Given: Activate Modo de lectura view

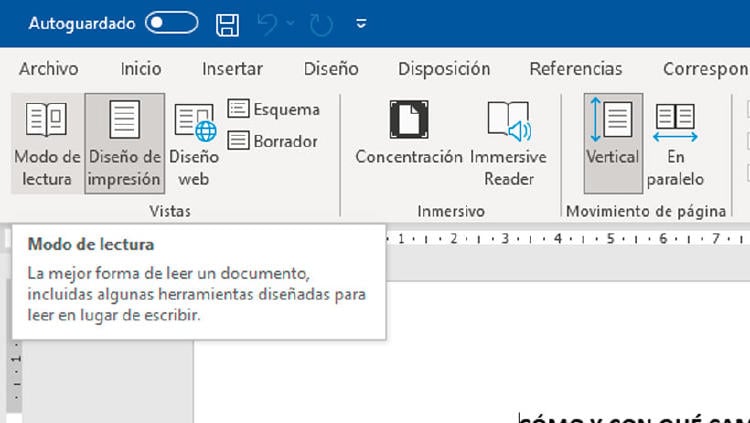Looking at the screenshot, I should [x=47, y=144].
